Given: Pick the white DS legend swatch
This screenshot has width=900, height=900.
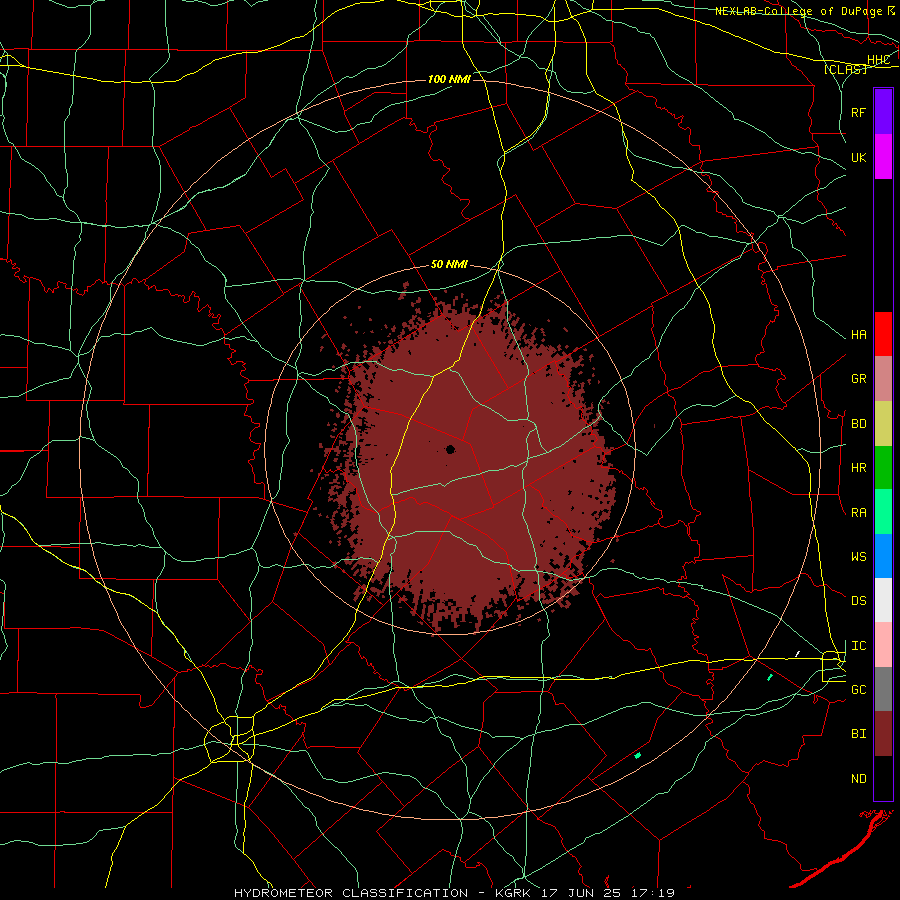Looking at the screenshot, I should click(883, 600).
